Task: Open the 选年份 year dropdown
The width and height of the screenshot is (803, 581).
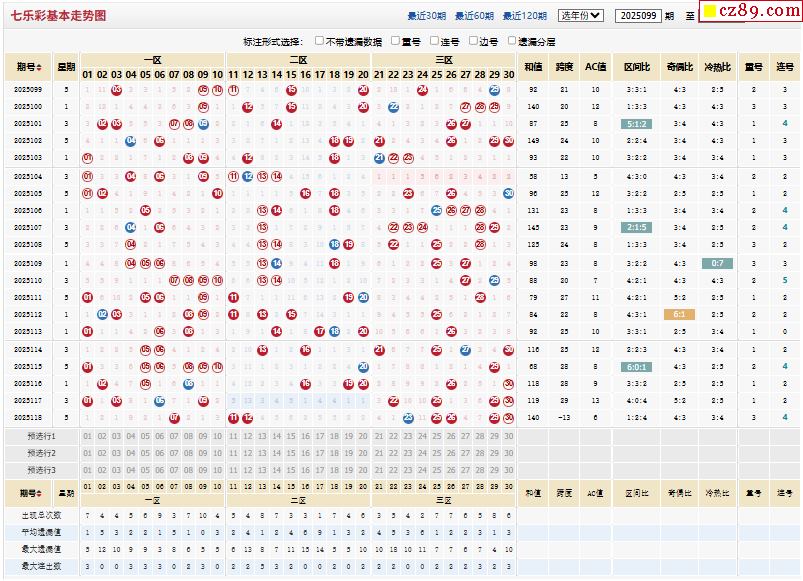Action: click(580, 16)
